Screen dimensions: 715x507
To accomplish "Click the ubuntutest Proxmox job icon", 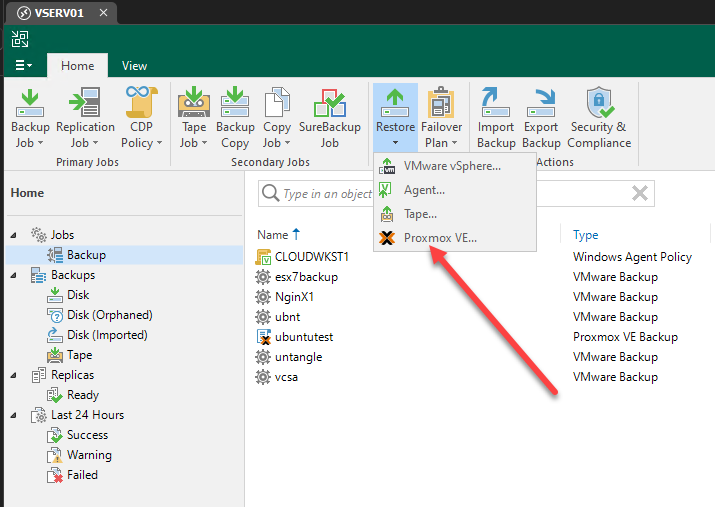I will [x=264, y=337].
